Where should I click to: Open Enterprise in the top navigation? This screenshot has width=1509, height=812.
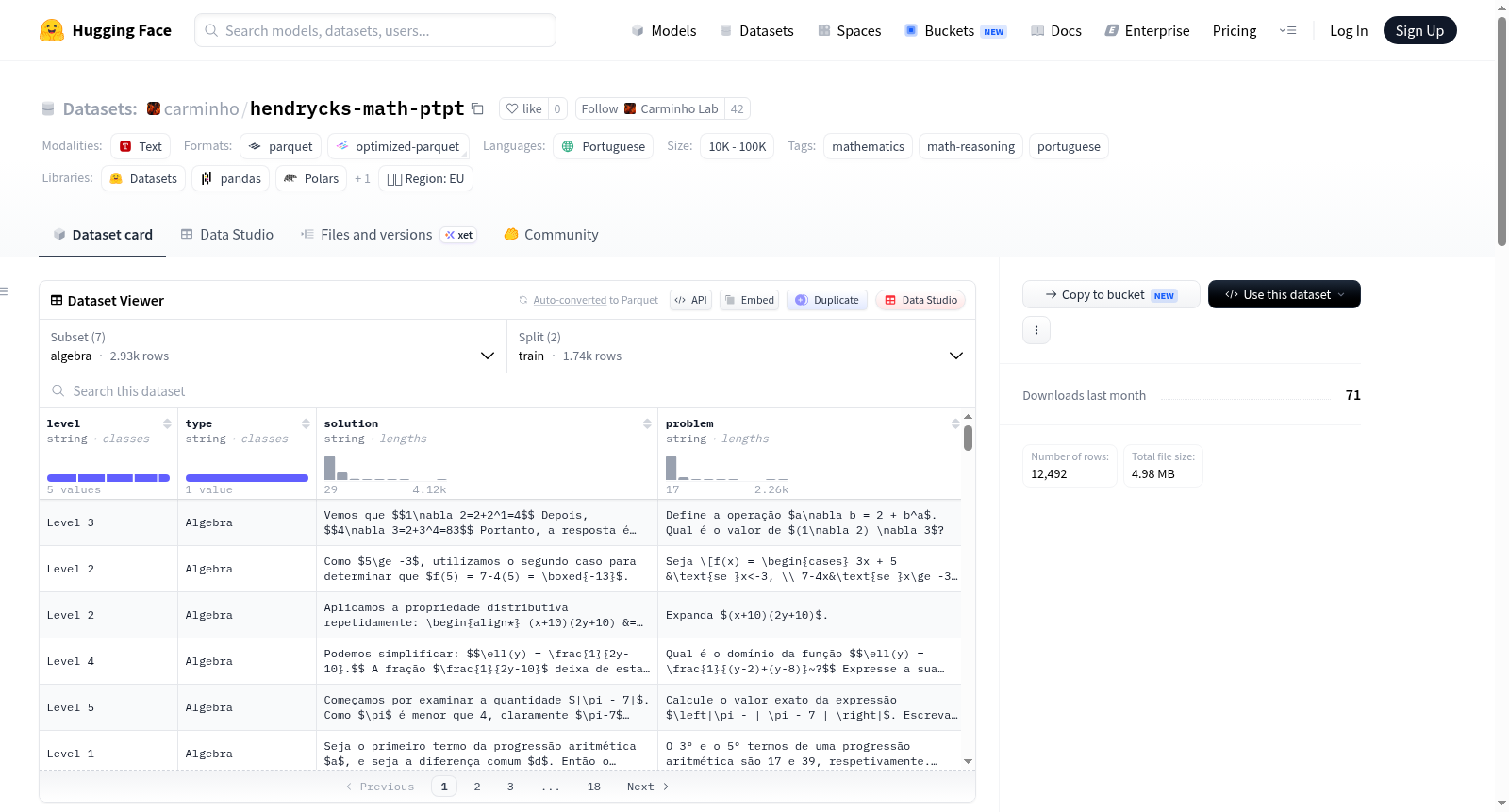(x=1148, y=30)
